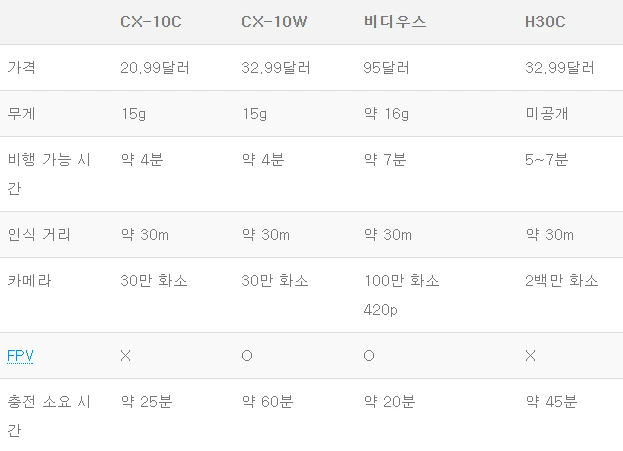The height and width of the screenshot is (451, 623).
Task: Click the 2백만 화소 camera cell
Action: point(561,281)
